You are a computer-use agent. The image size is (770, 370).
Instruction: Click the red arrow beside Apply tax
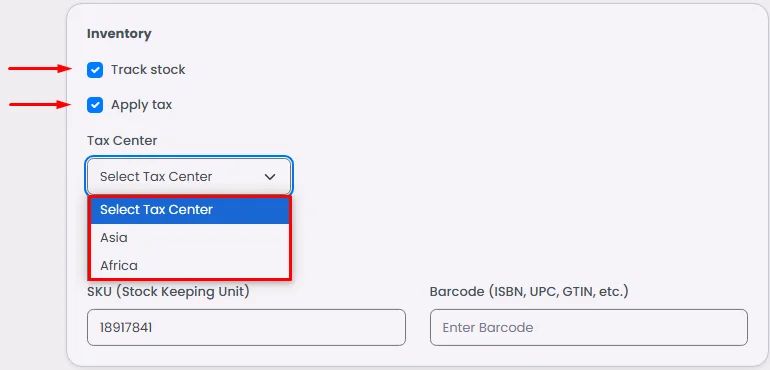pyautogui.click(x=40, y=104)
